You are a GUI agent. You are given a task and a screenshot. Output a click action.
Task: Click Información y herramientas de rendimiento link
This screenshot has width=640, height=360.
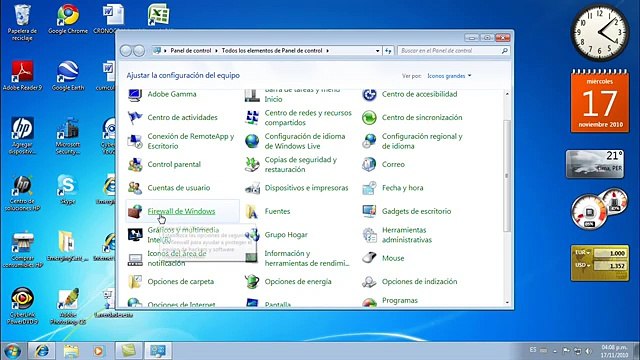pyautogui.click(x=307, y=258)
